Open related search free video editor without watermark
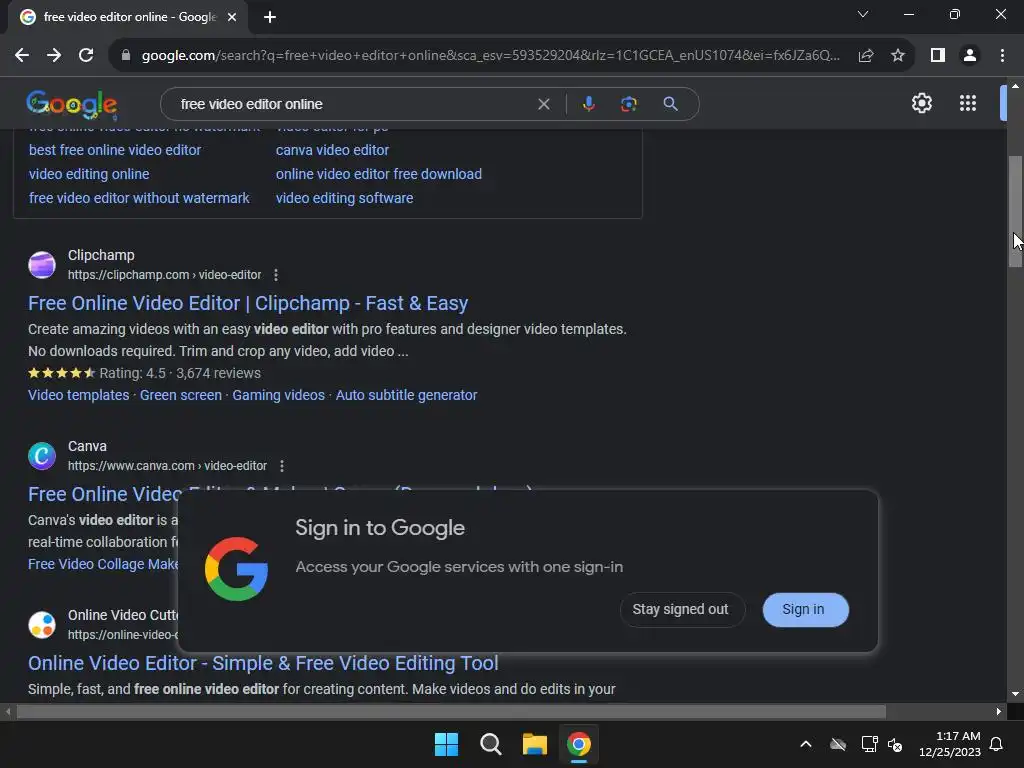The width and height of the screenshot is (1024, 768). tap(139, 199)
